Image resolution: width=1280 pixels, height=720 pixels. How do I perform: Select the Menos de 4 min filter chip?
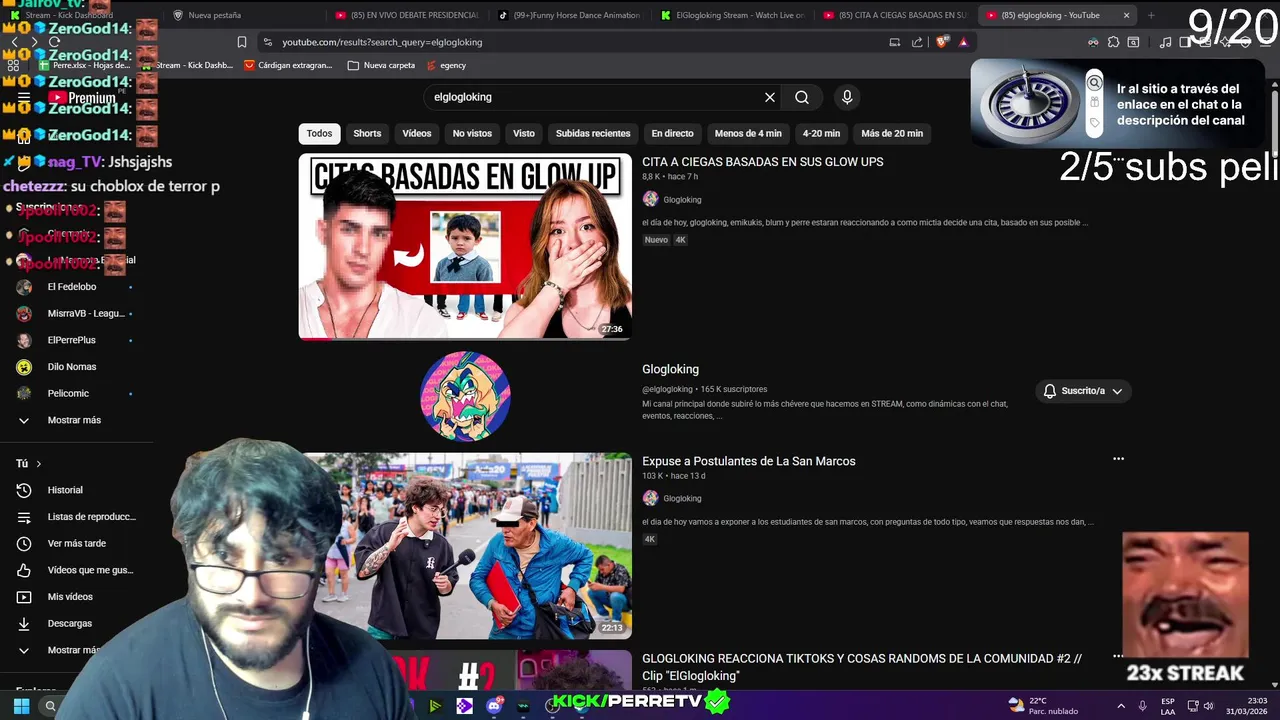point(748,133)
